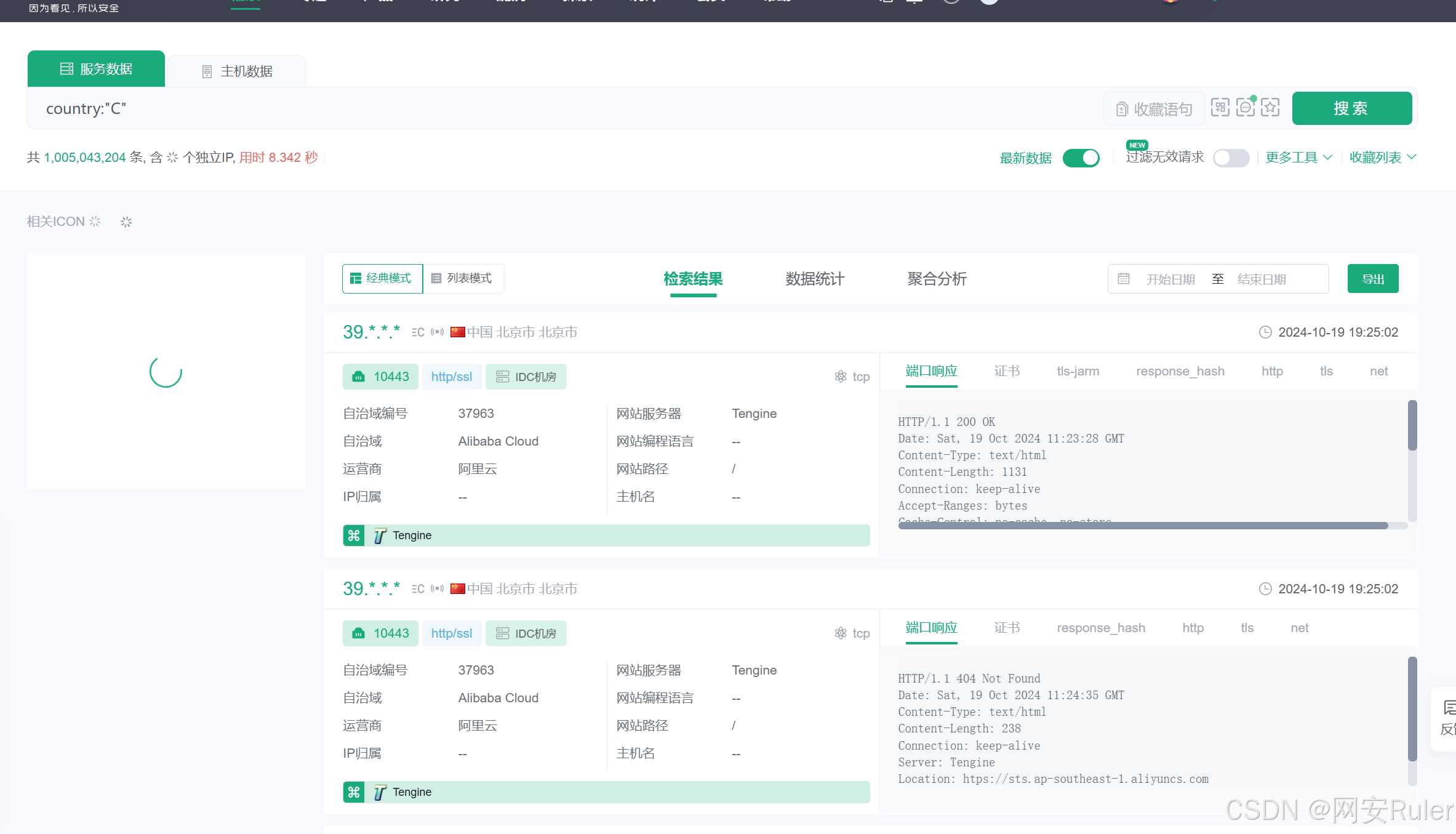The image size is (1456, 834).
Task: Click the signal broadcast icon on the second result
Action: click(437, 589)
